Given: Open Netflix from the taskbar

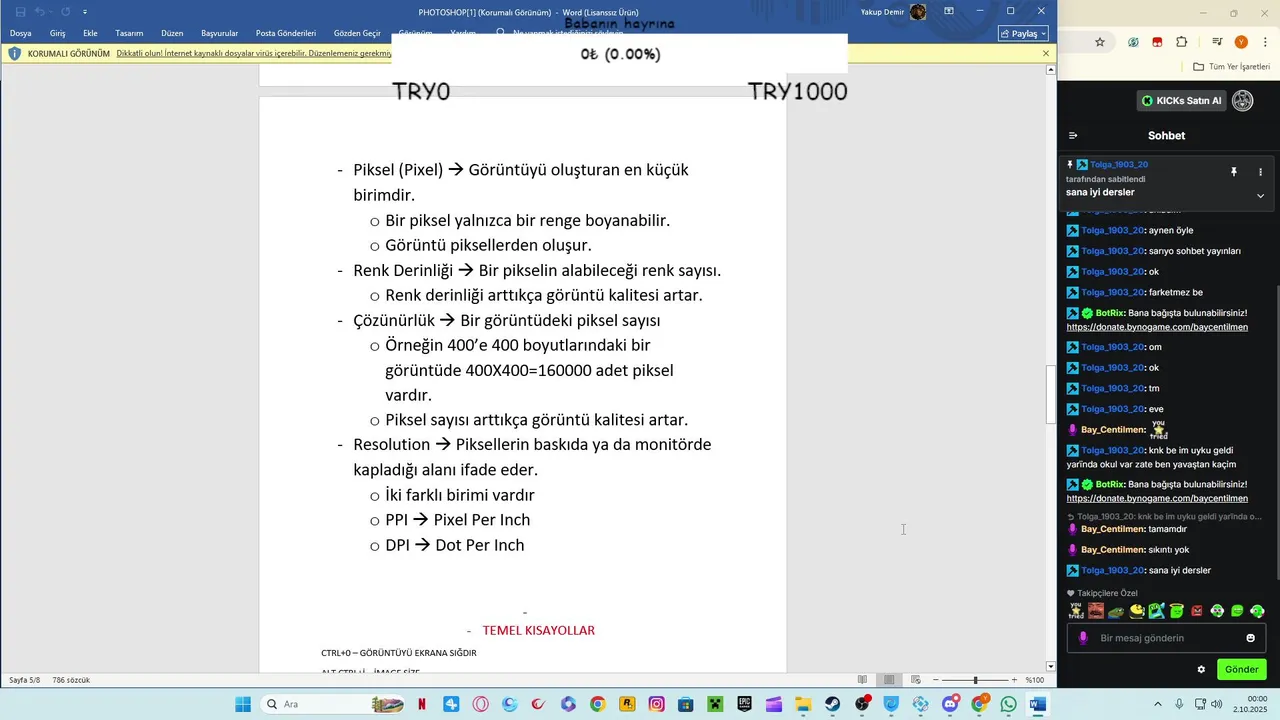Looking at the screenshot, I should coord(422,704).
